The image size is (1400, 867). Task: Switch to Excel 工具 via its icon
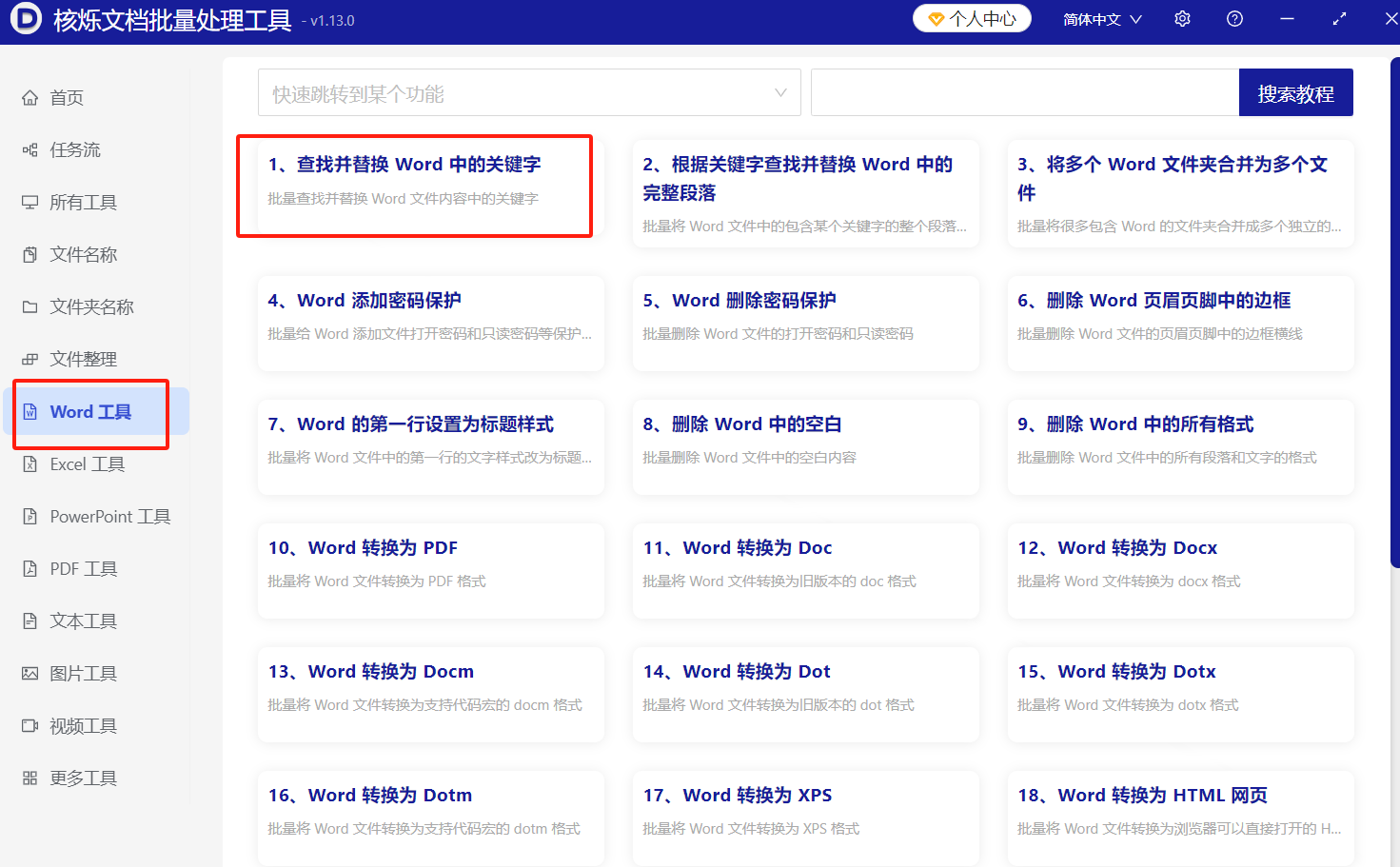pos(31,463)
